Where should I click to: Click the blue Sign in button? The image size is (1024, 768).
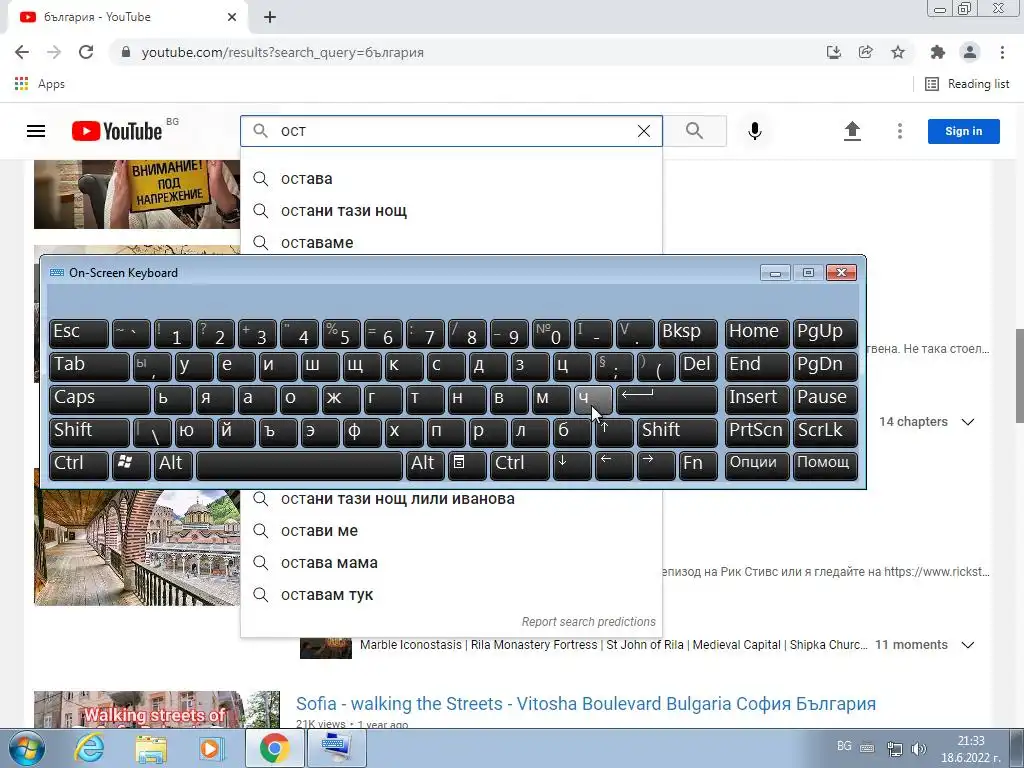tap(963, 131)
